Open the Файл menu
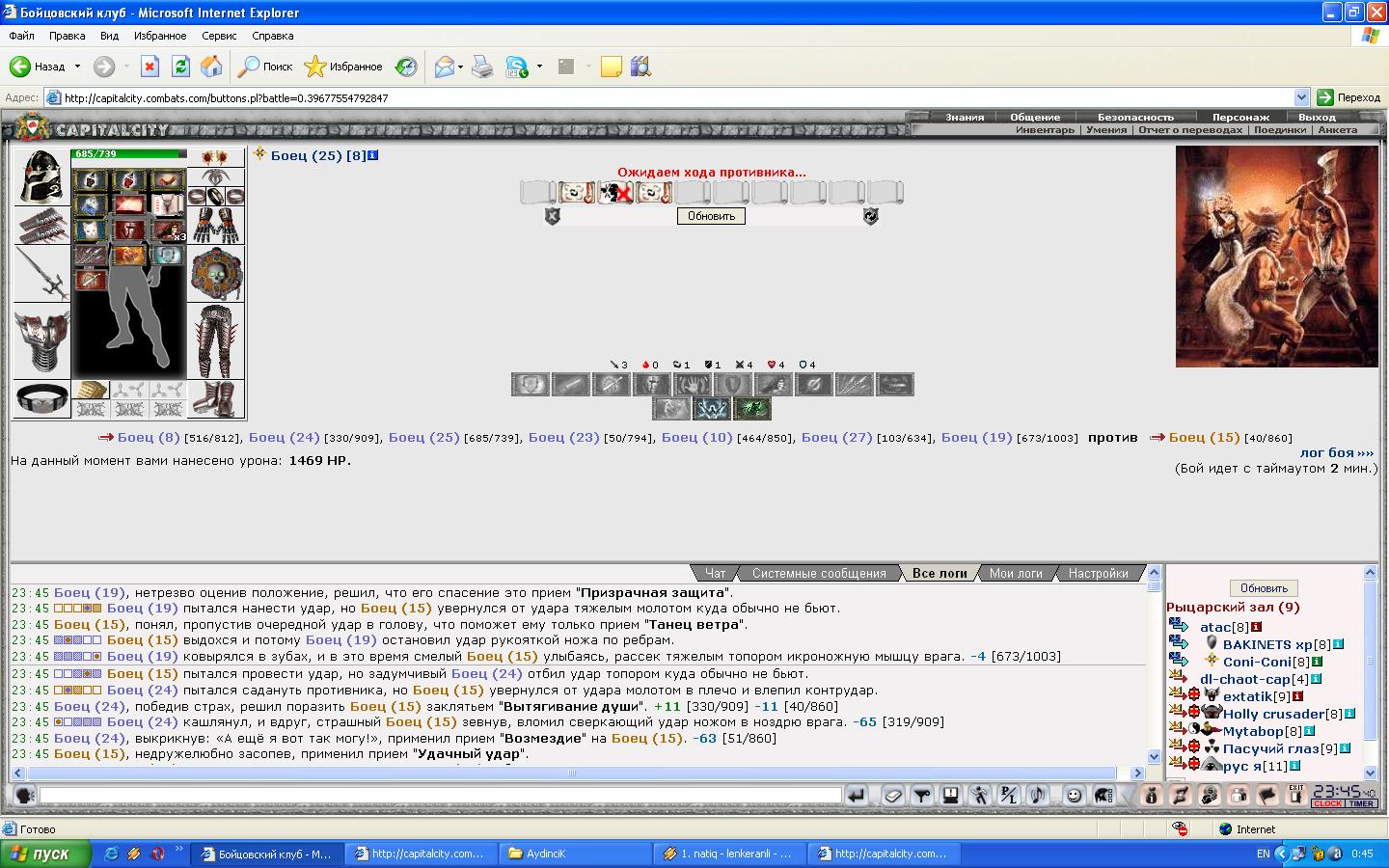 pos(21,36)
